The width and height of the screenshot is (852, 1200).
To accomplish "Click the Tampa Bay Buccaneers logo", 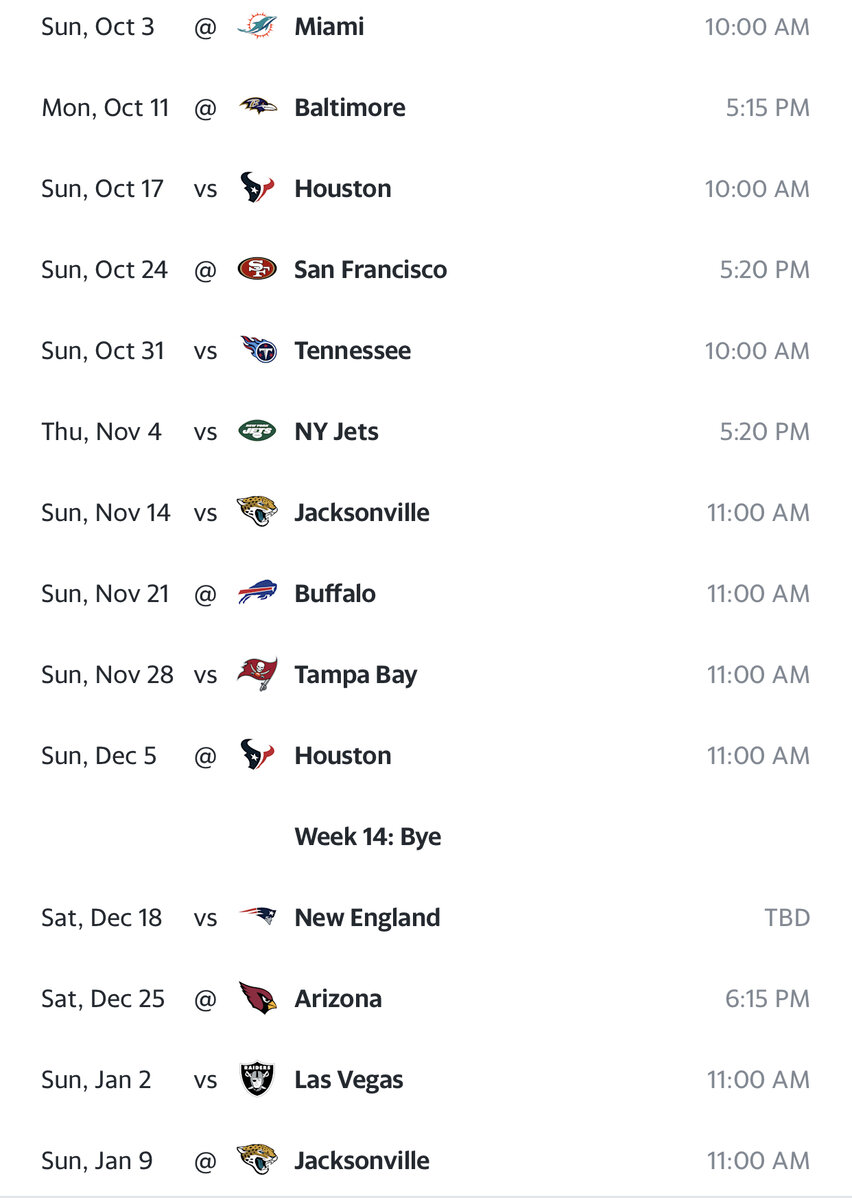I will [x=257, y=675].
